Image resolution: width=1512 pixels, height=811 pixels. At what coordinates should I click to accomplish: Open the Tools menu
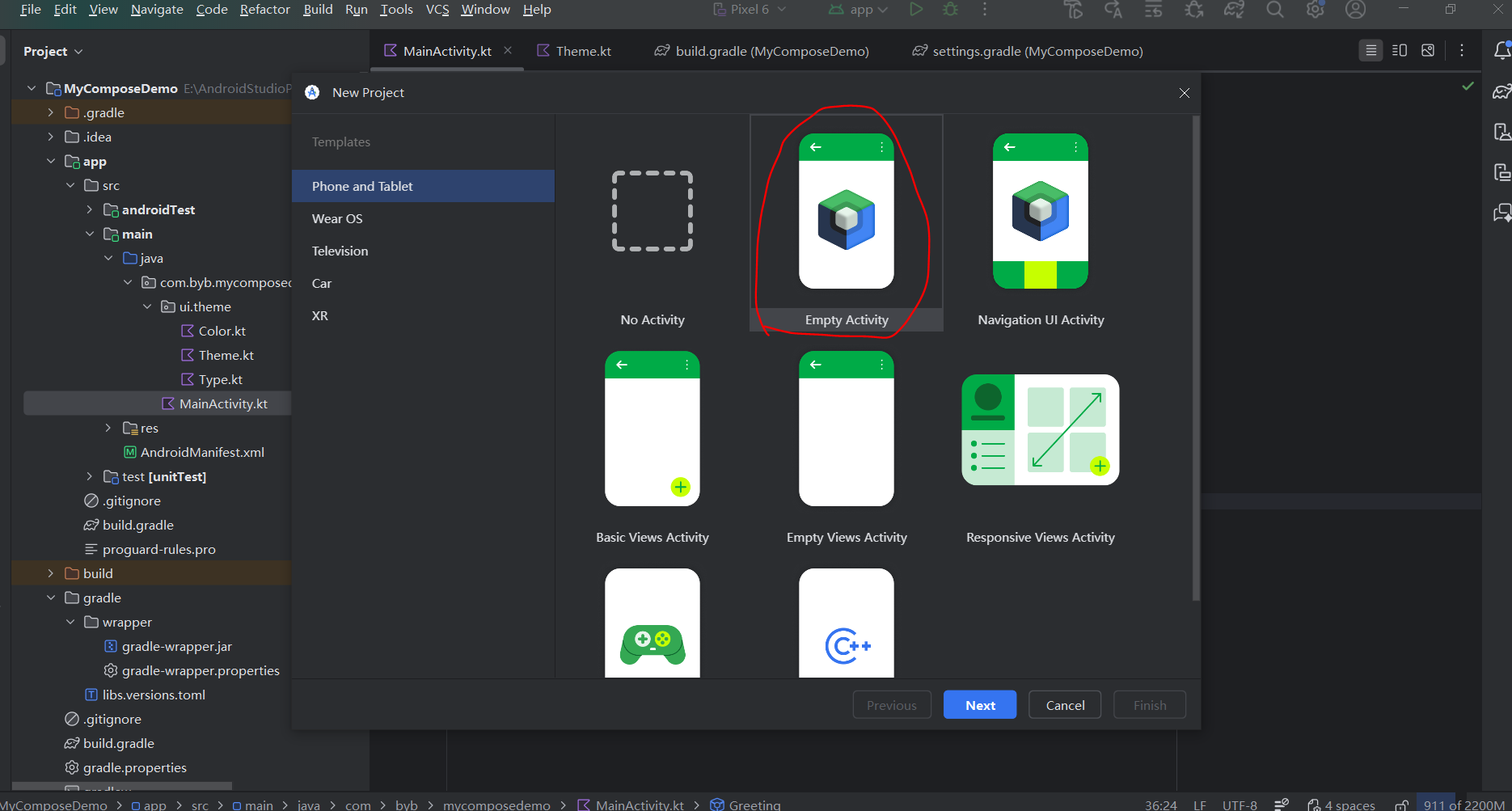[396, 10]
